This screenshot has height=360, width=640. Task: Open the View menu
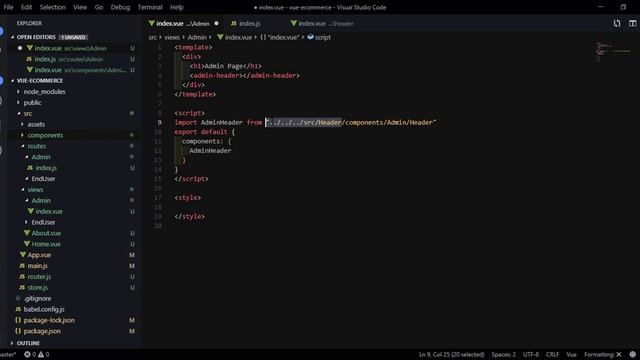coord(80,7)
